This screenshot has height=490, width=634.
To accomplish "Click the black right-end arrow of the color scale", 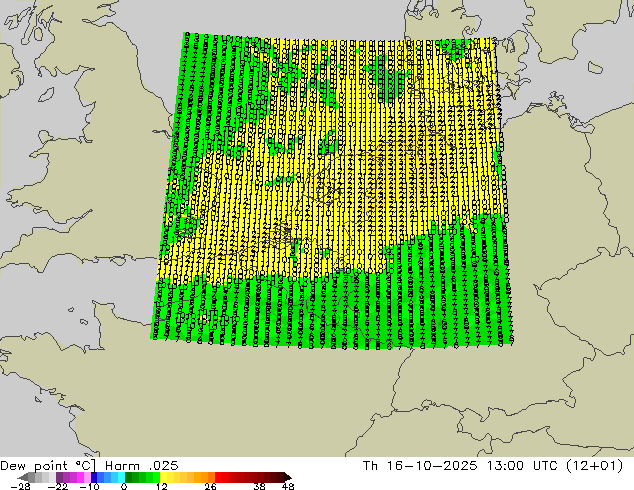I will pos(288,477).
